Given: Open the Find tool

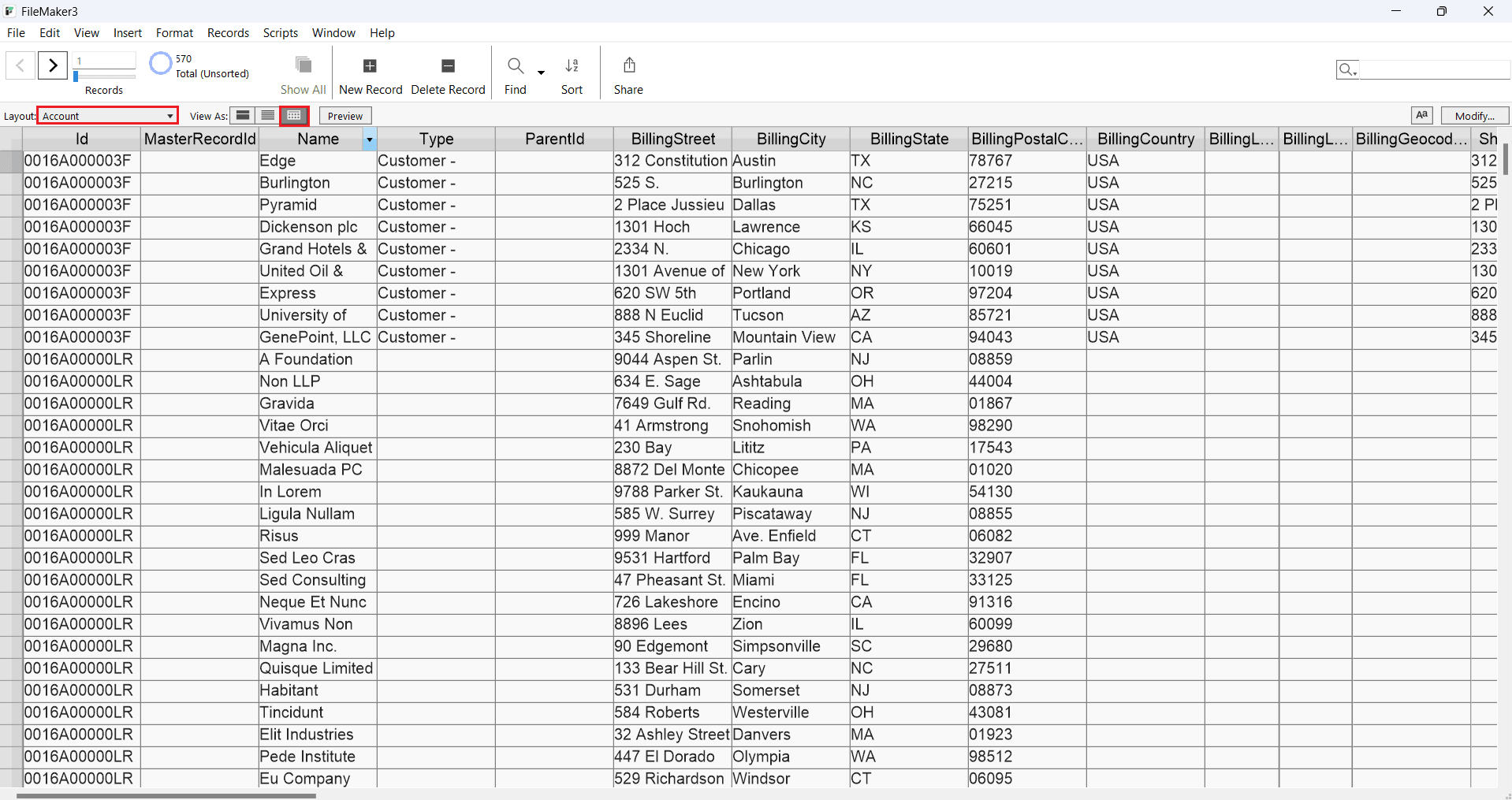Looking at the screenshot, I should pyautogui.click(x=516, y=73).
